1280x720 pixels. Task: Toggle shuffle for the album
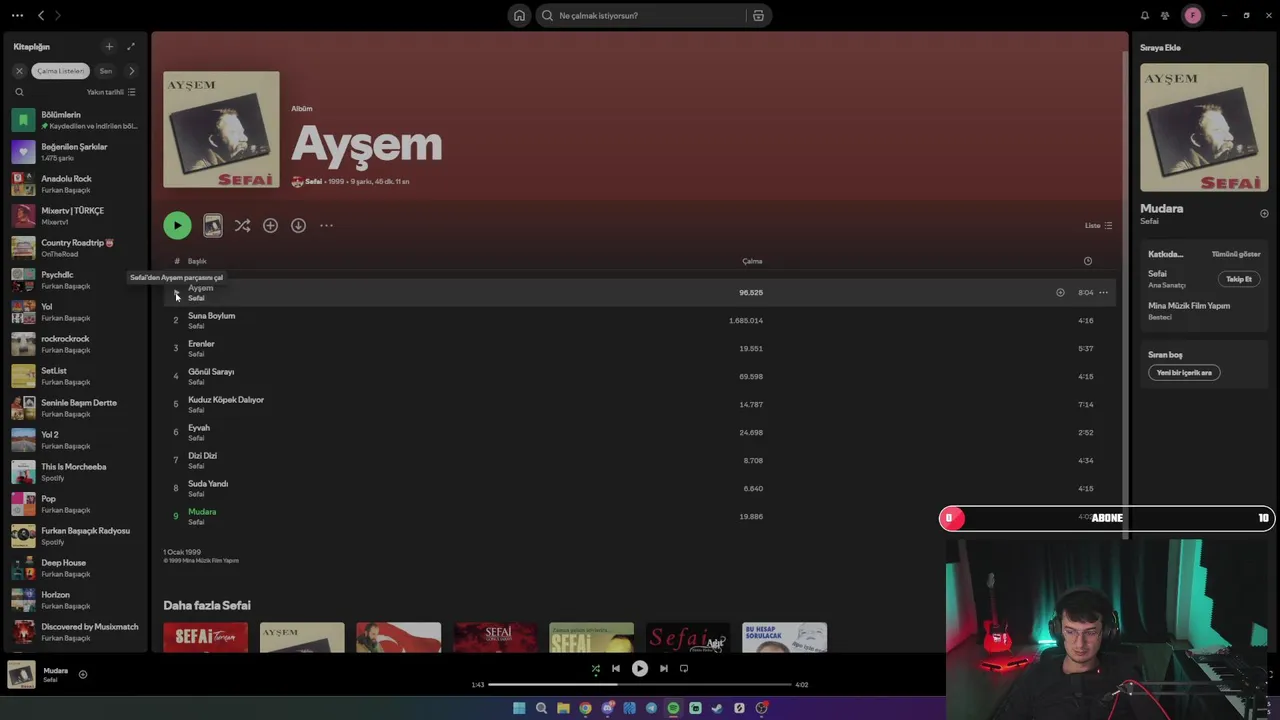(242, 226)
